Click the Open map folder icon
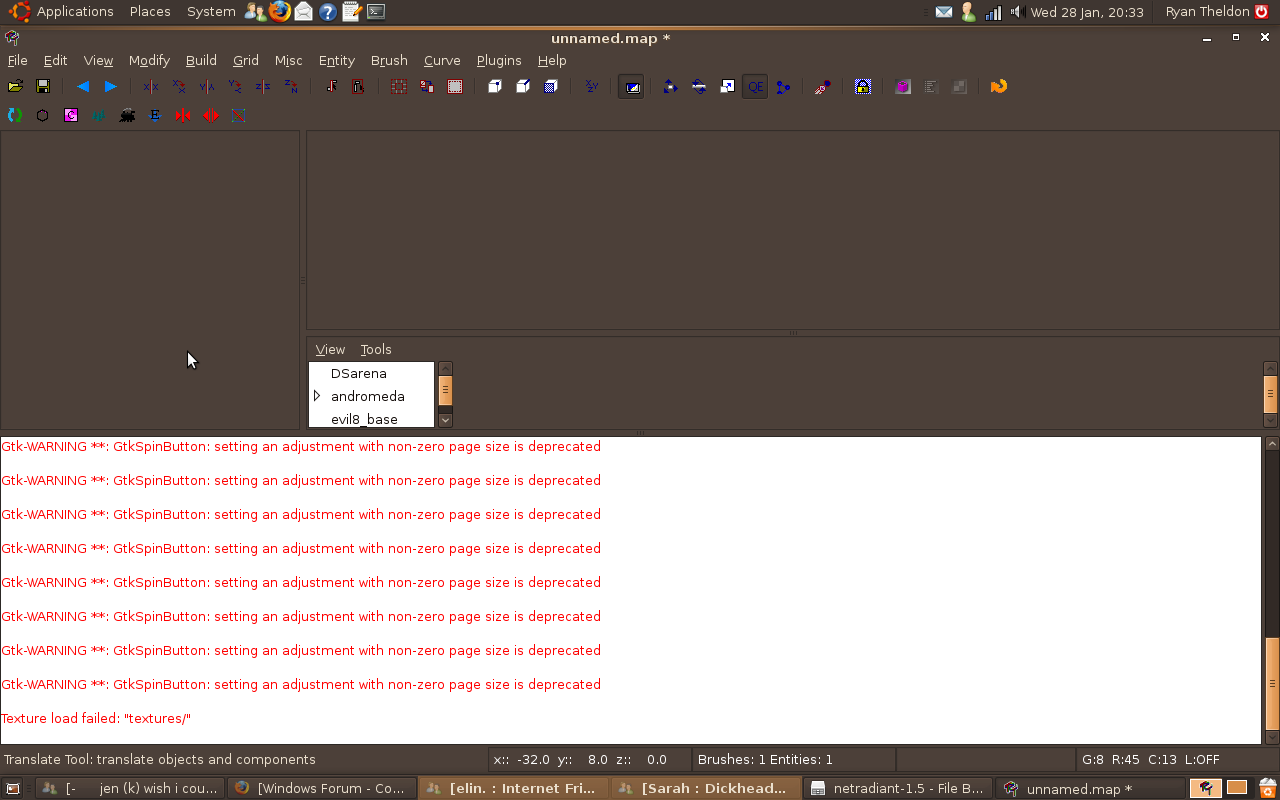 point(15,87)
